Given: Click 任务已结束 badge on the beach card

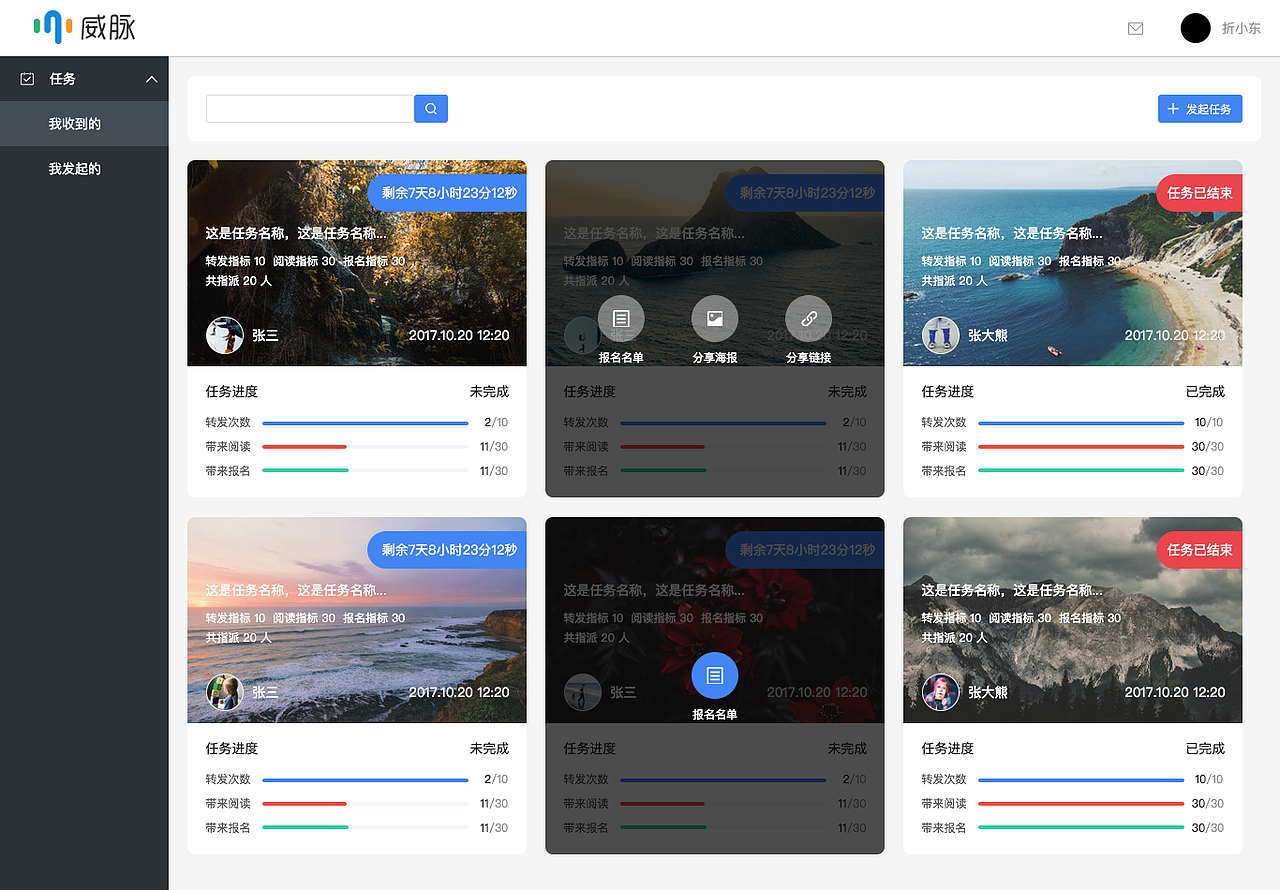Looking at the screenshot, I should [x=1199, y=193].
